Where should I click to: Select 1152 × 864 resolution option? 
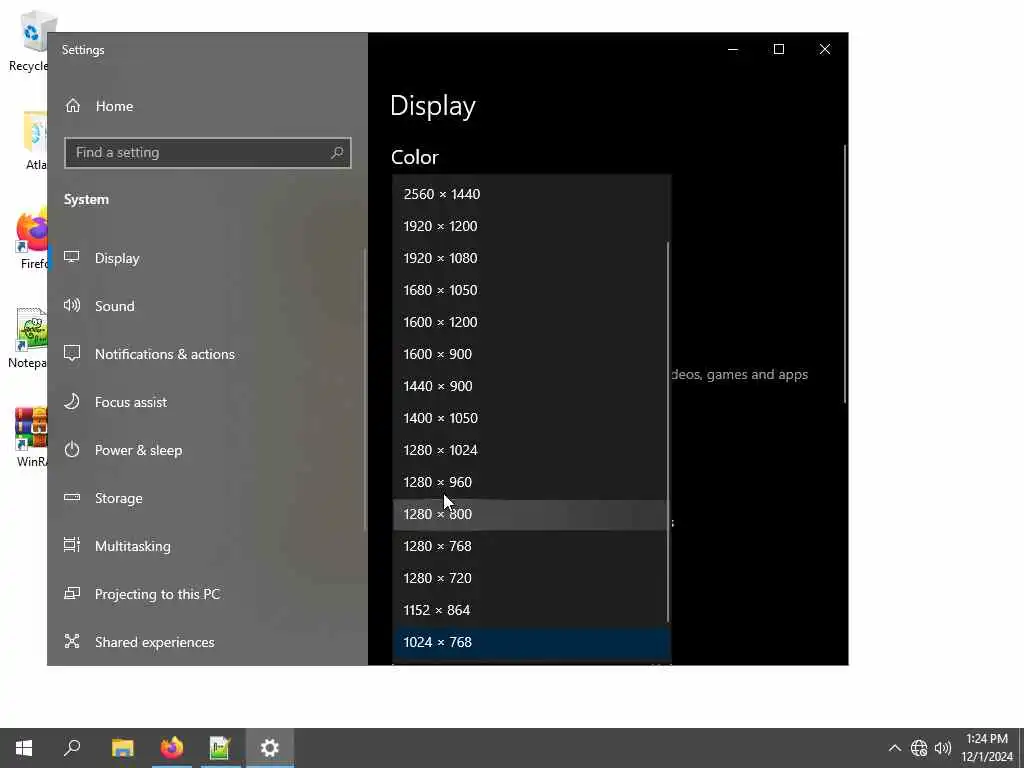pos(532,610)
